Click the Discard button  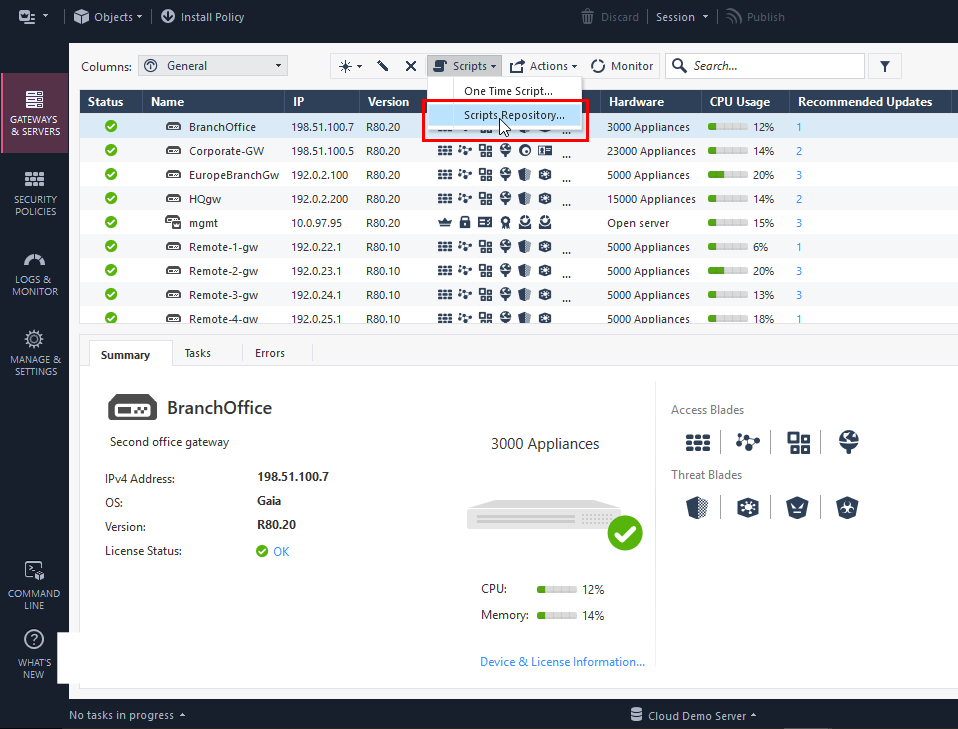coord(609,17)
